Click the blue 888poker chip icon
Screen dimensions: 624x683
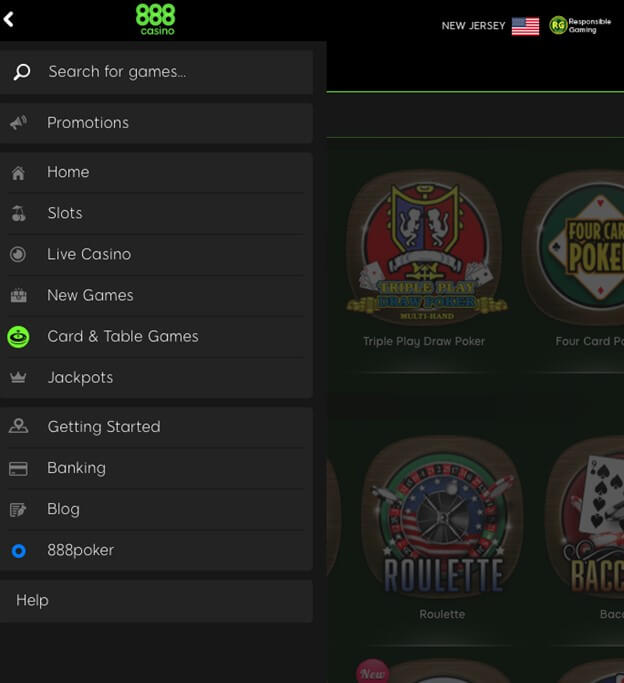[x=19, y=551]
